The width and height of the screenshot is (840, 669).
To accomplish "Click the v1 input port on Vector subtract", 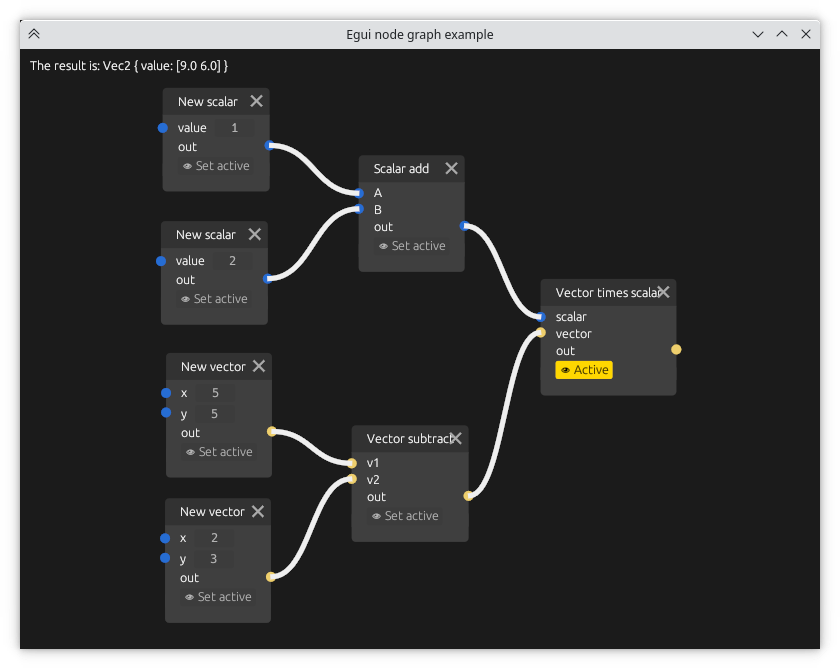I will (352, 463).
